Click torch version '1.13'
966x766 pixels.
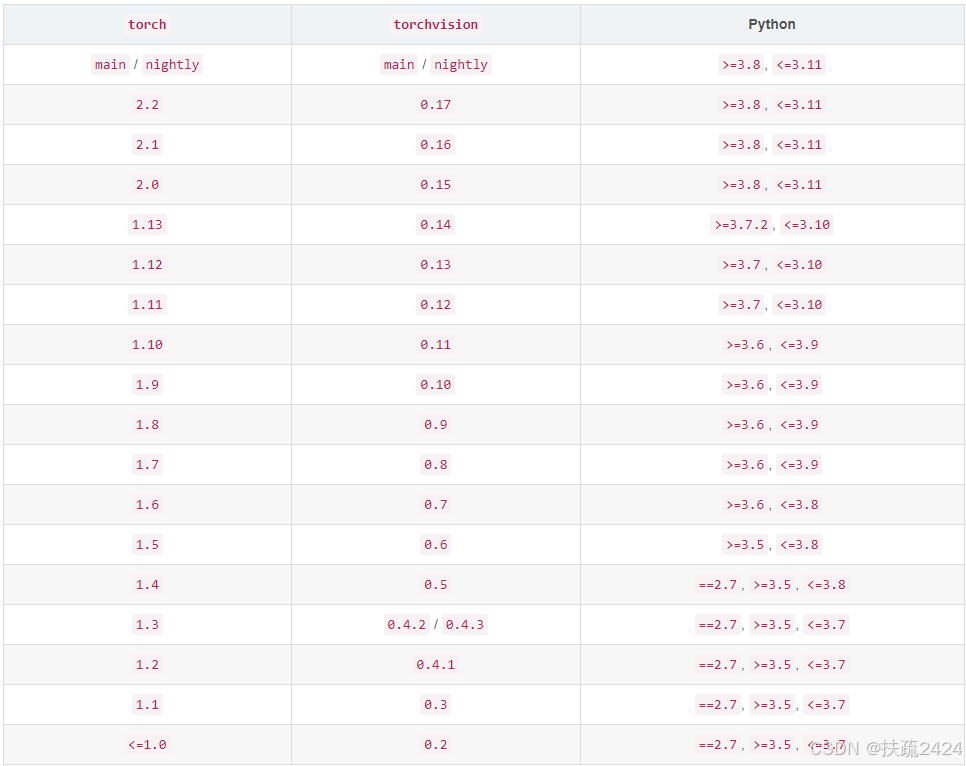tap(147, 225)
